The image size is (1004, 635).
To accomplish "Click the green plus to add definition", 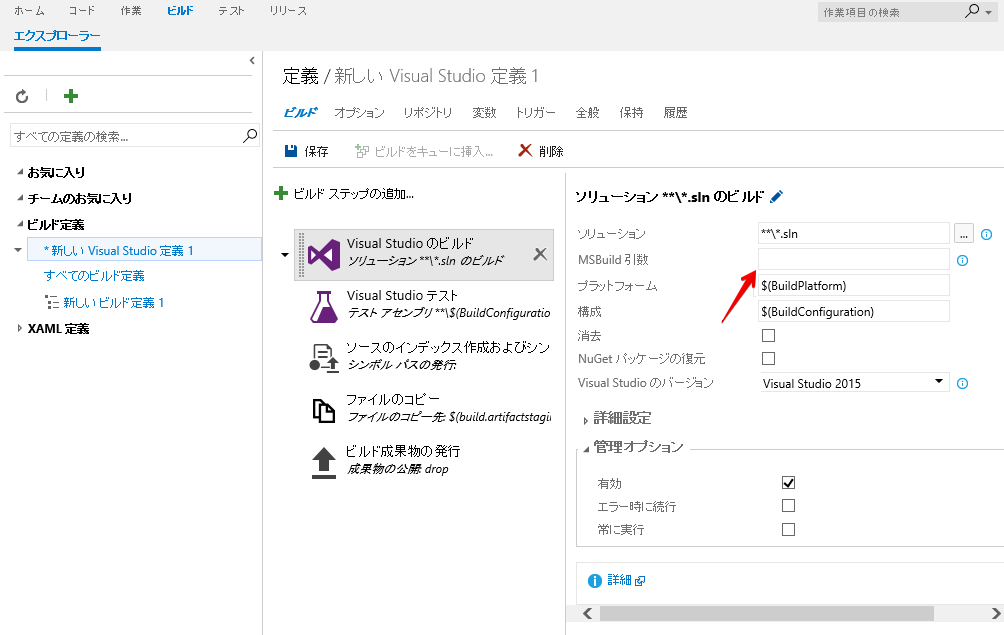I will pyautogui.click(x=71, y=96).
